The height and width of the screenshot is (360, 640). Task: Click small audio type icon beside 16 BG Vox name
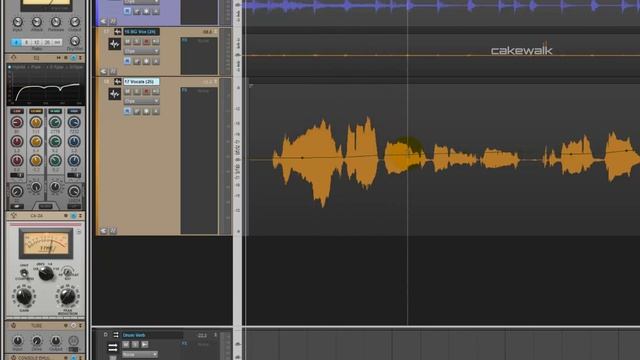(118, 32)
